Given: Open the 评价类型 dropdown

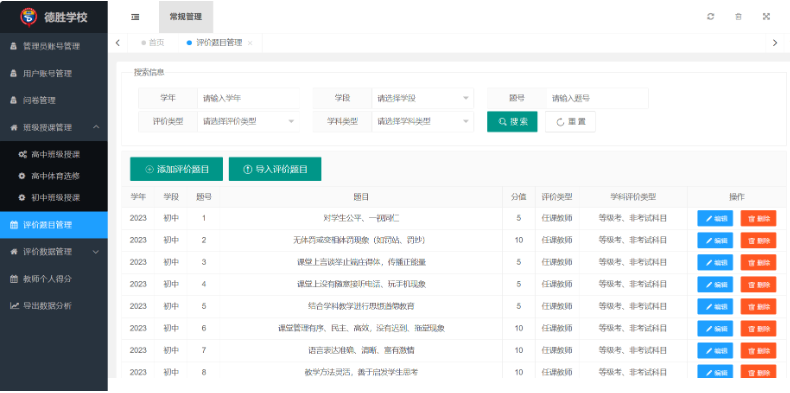Looking at the screenshot, I should [248, 121].
